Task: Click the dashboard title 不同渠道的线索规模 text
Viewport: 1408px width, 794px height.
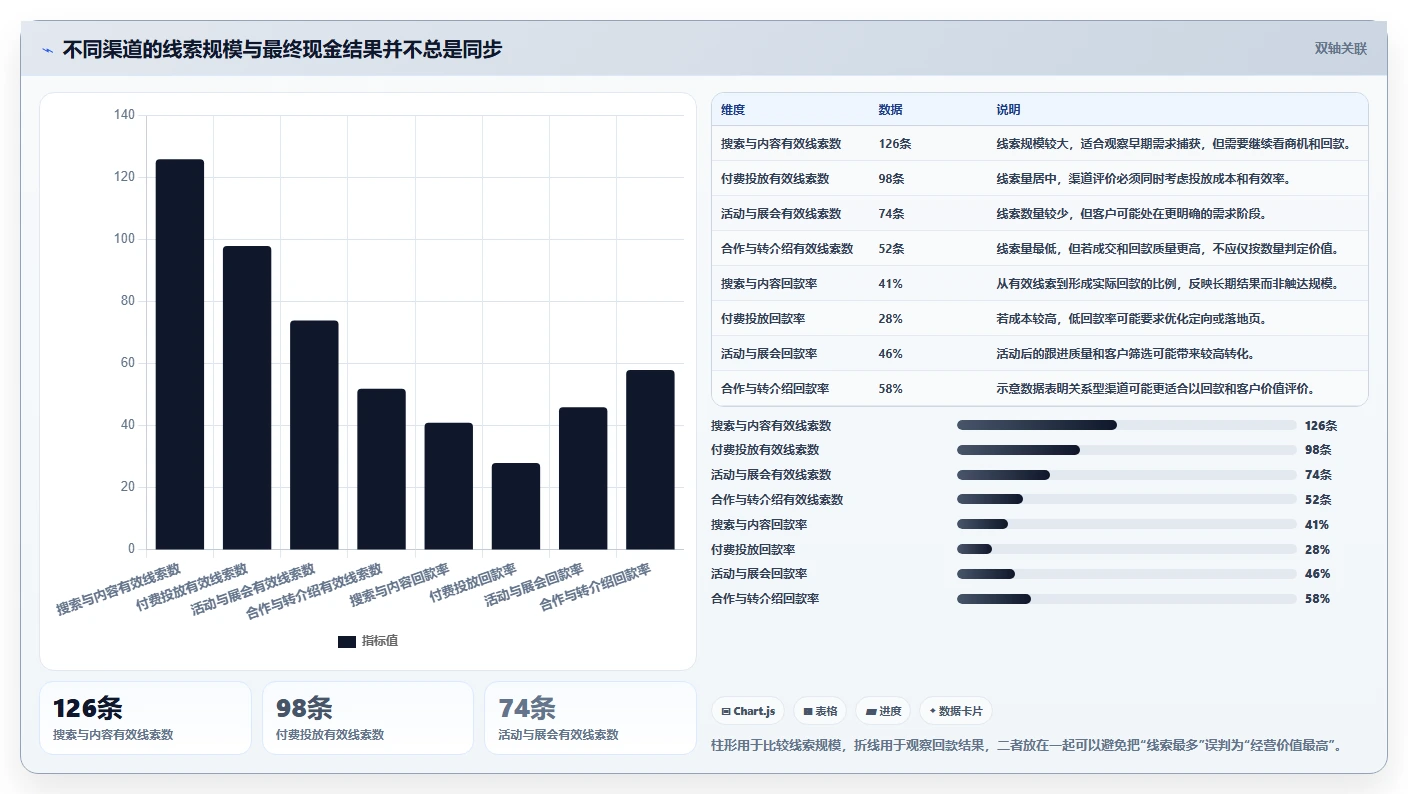Action: click(282, 49)
